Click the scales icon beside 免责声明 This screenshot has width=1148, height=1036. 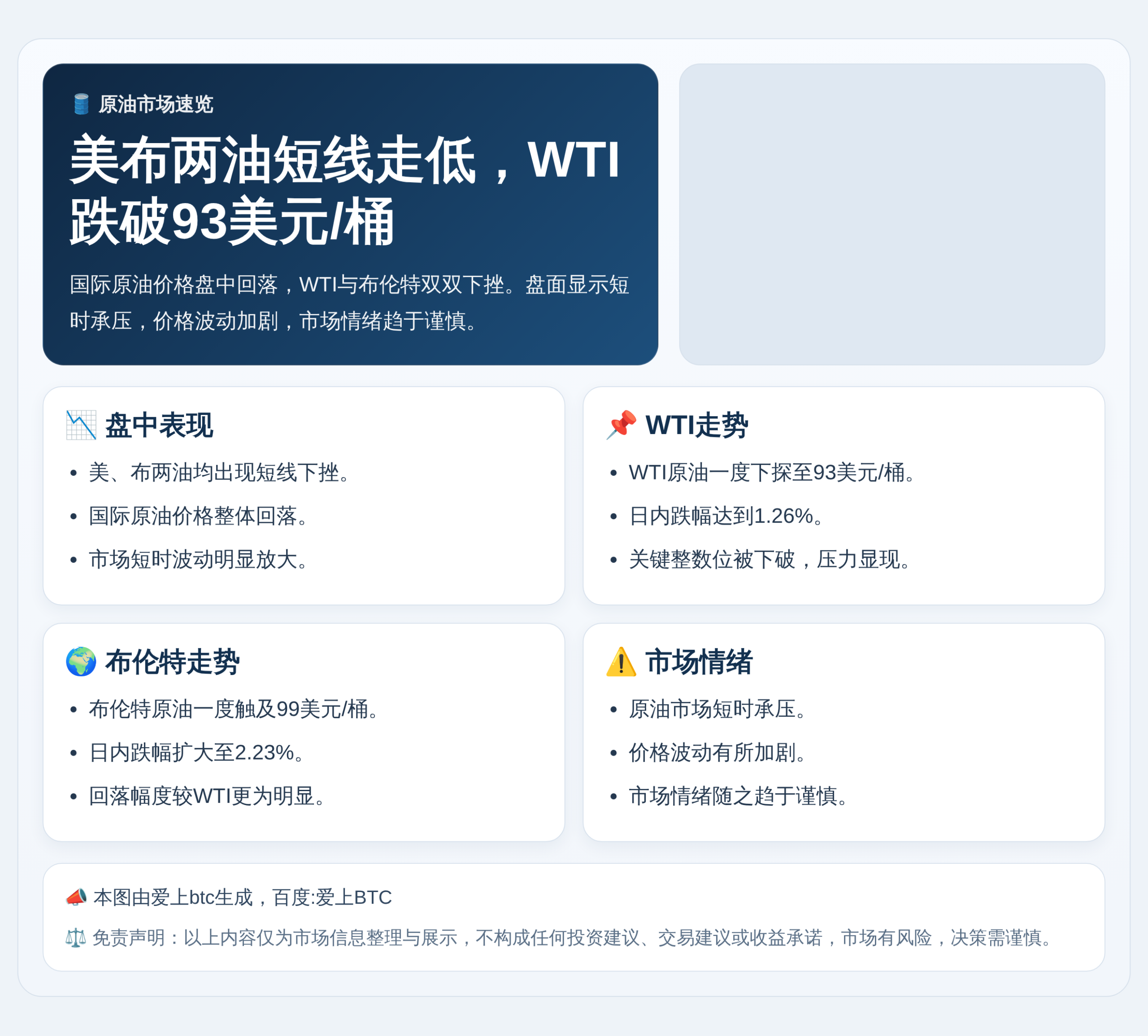click(76, 937)
